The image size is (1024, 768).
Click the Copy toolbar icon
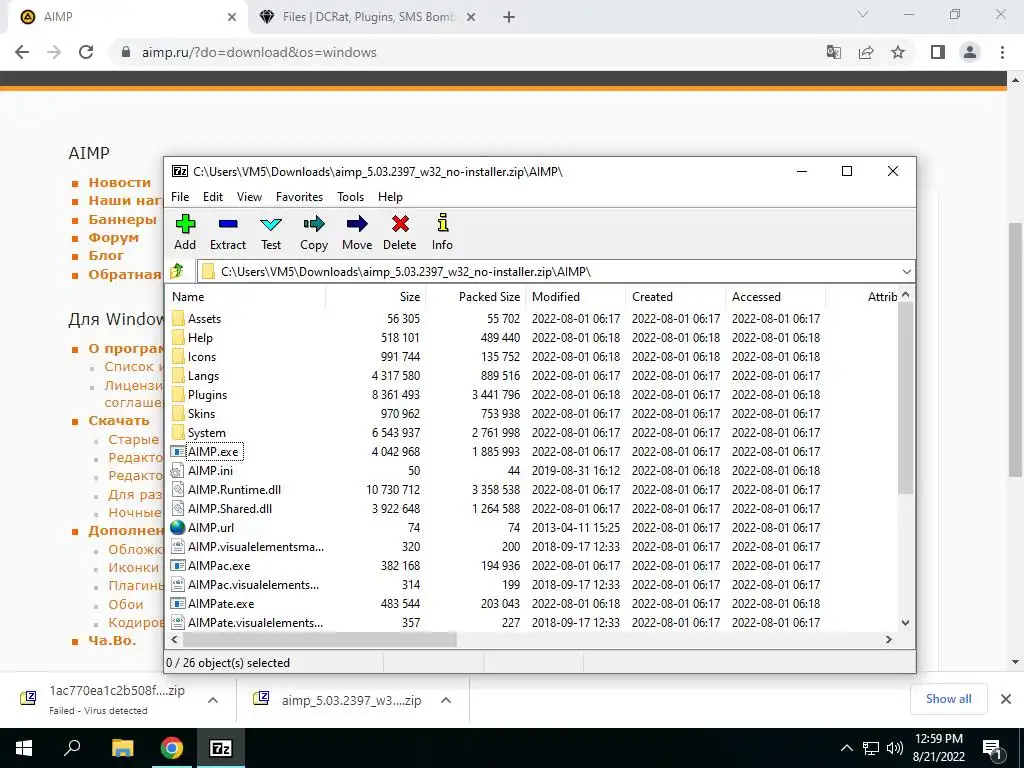click(313, 224)
